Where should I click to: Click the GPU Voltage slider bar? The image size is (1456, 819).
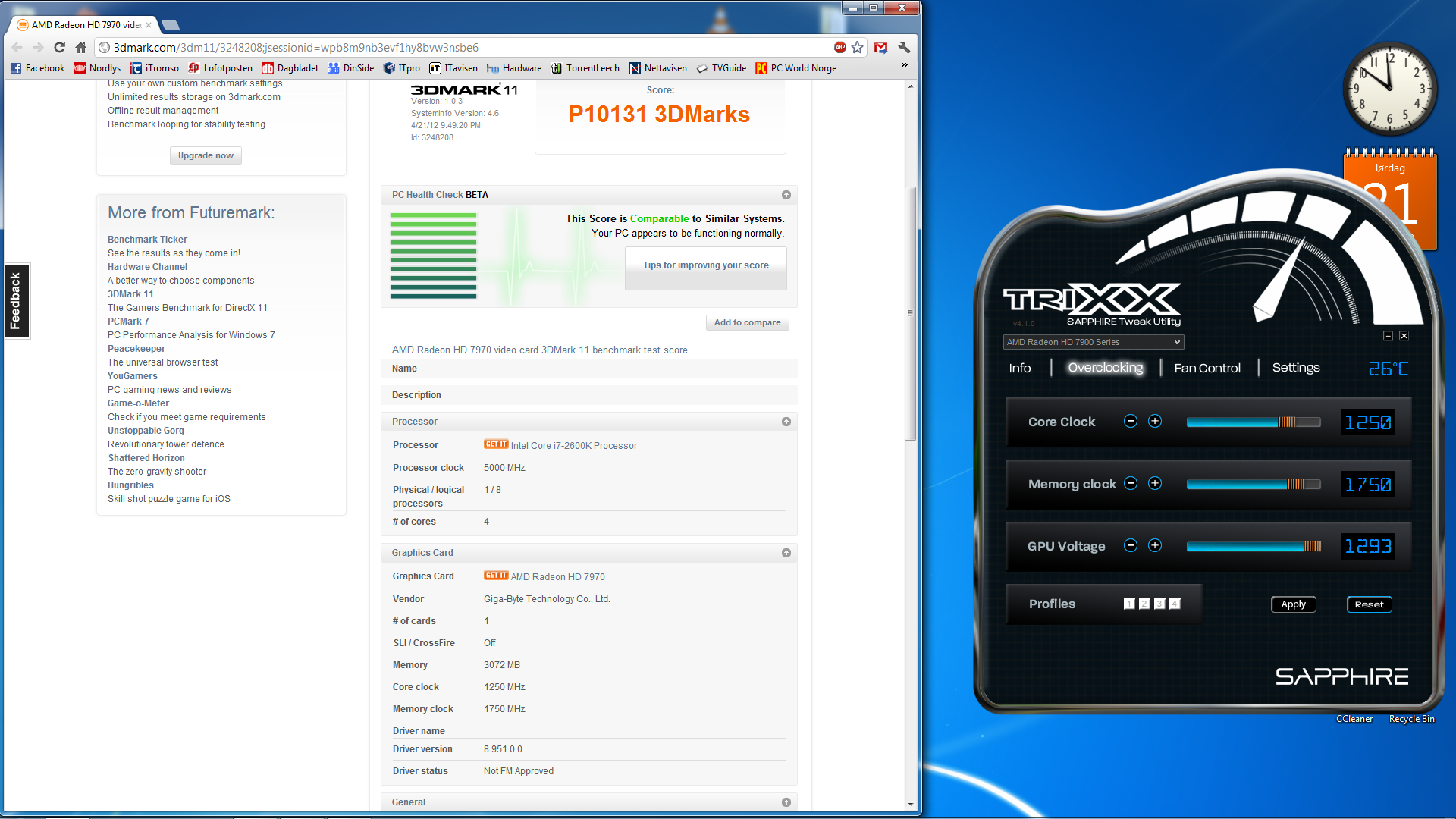(x=1254, y=547)
